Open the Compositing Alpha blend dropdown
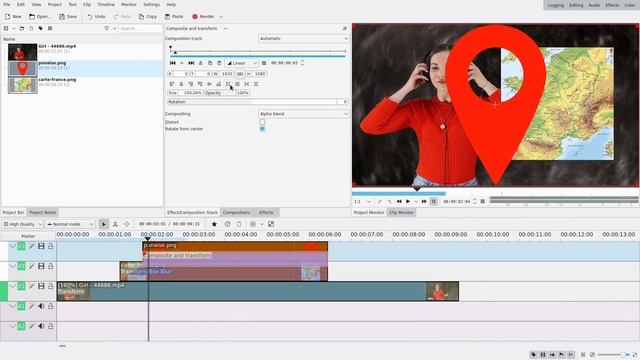The image size is (640, 360). coord(304,114)
